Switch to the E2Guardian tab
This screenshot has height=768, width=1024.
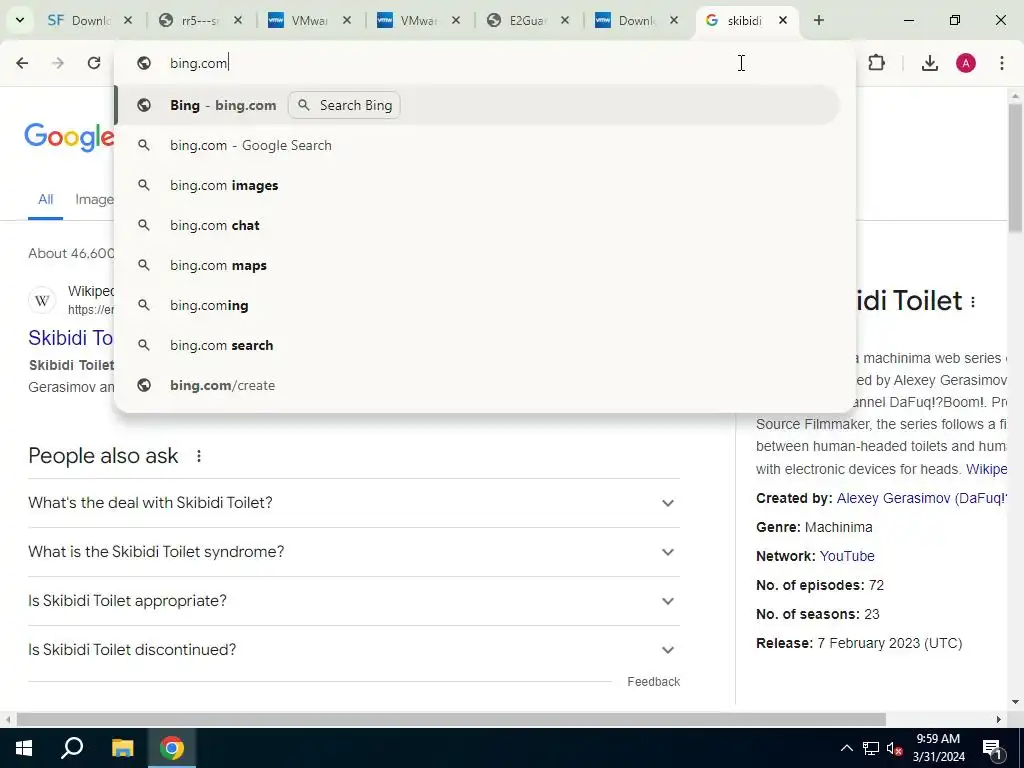tap(526, 20)
